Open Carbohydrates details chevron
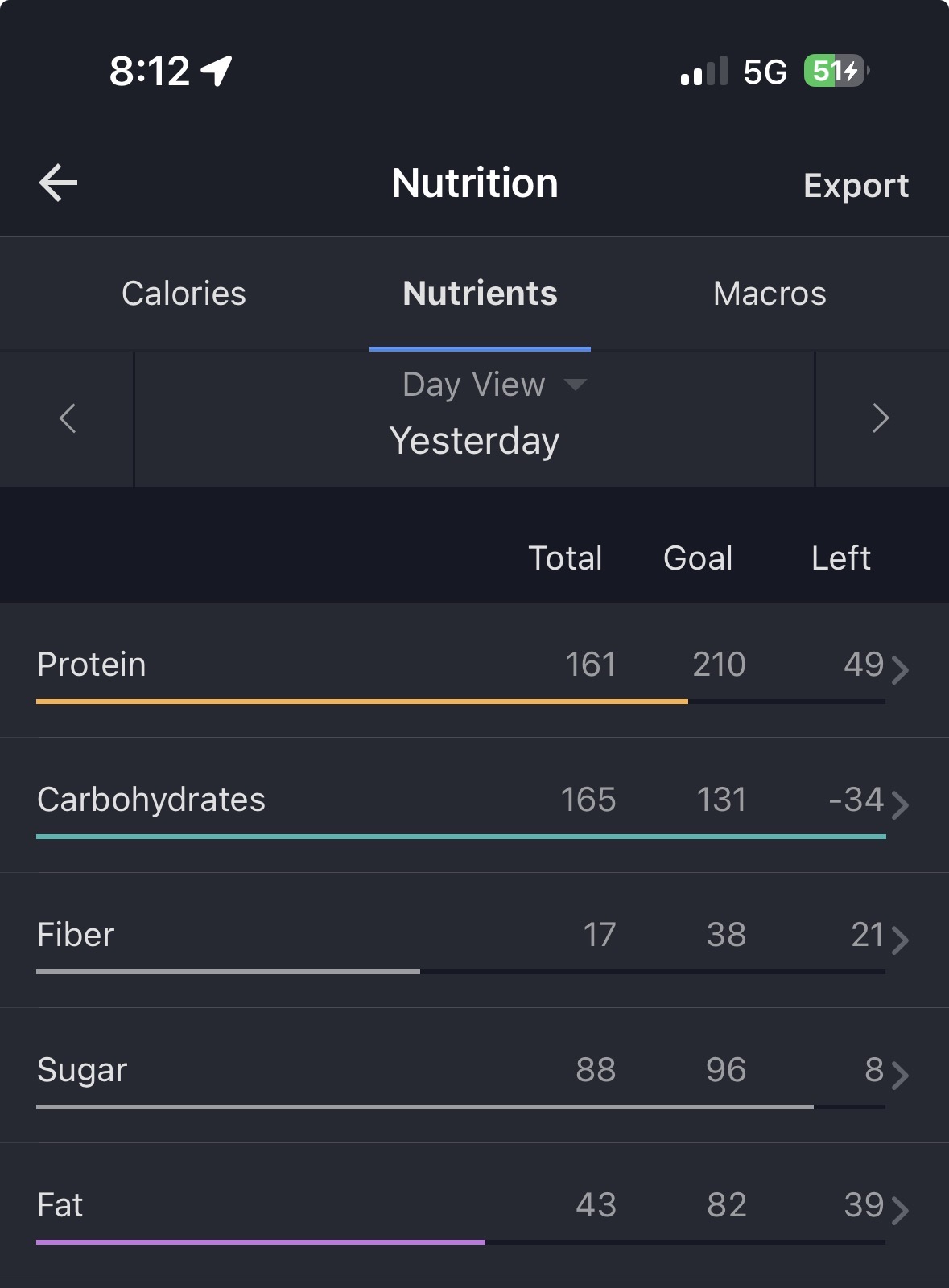The width and height of the screenshot is (949, 1288). (901, 804)
